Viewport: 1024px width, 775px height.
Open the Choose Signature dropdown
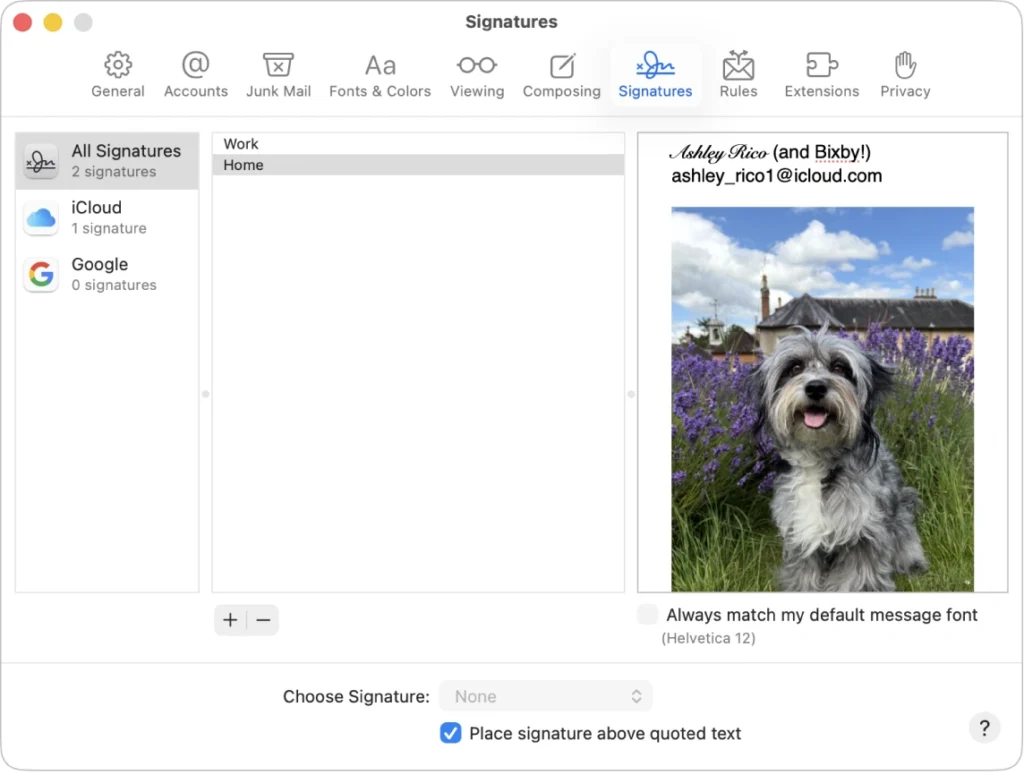pos(546,696)
